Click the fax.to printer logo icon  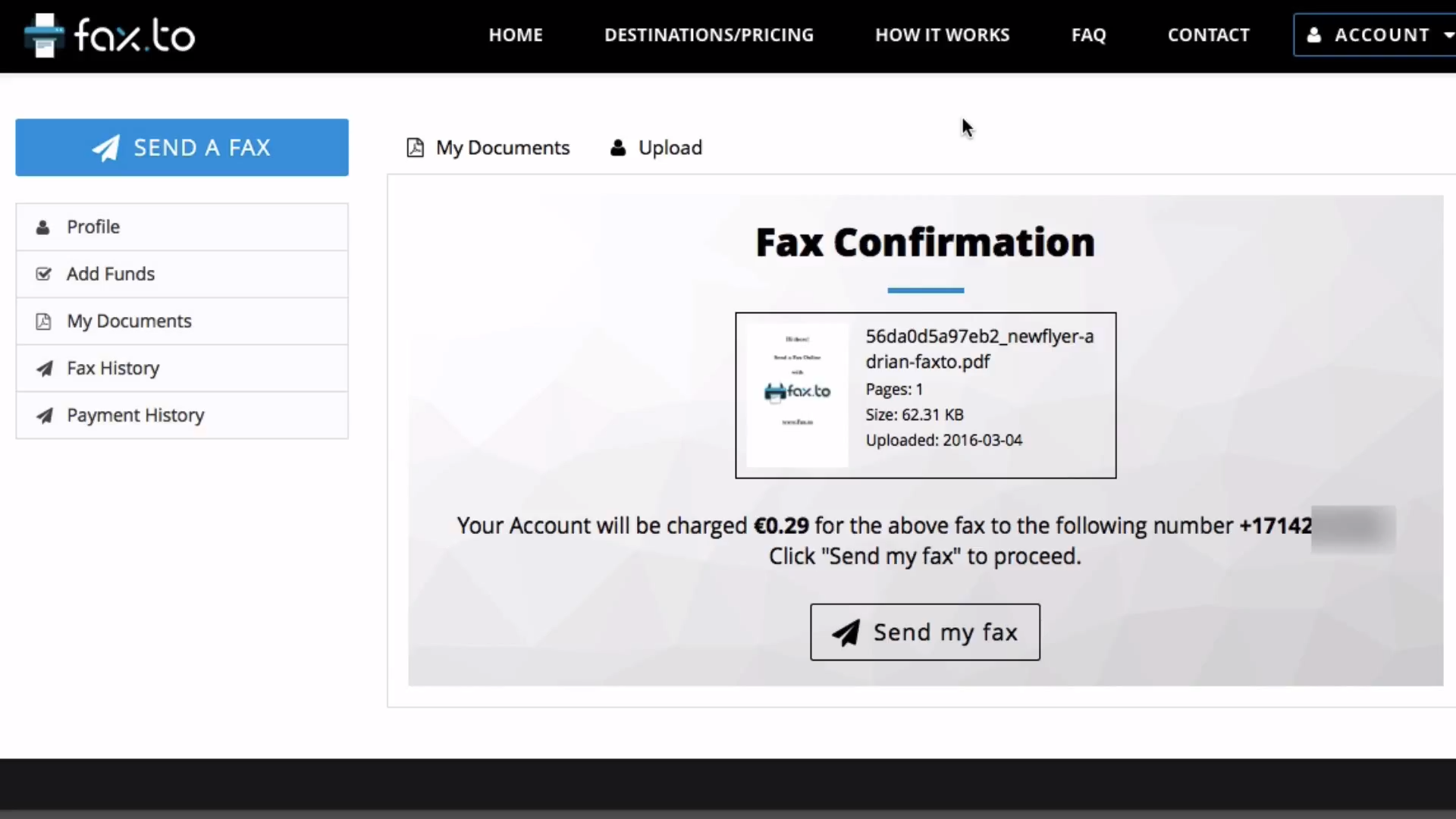point(43,36)
